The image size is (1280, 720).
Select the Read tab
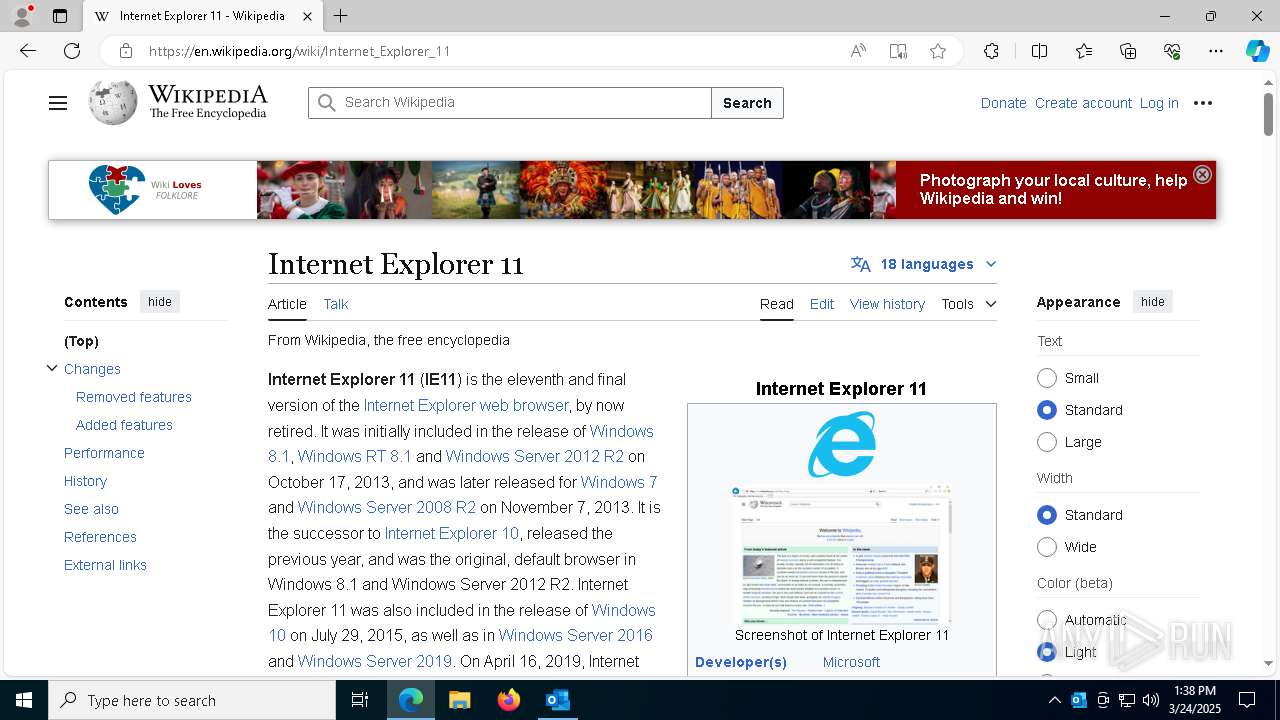[777, 304]
